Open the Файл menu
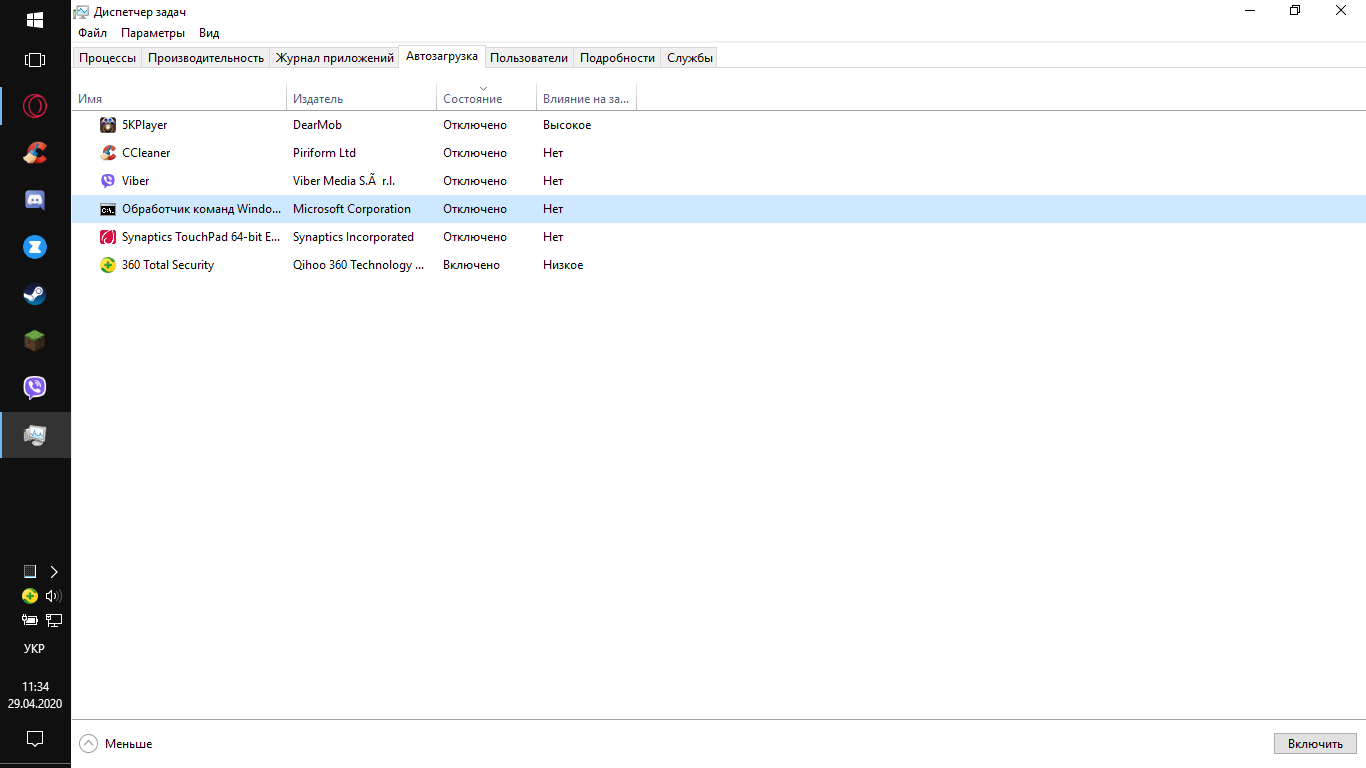Screen dimensions: 1366x768 click(x=93, y=33)
